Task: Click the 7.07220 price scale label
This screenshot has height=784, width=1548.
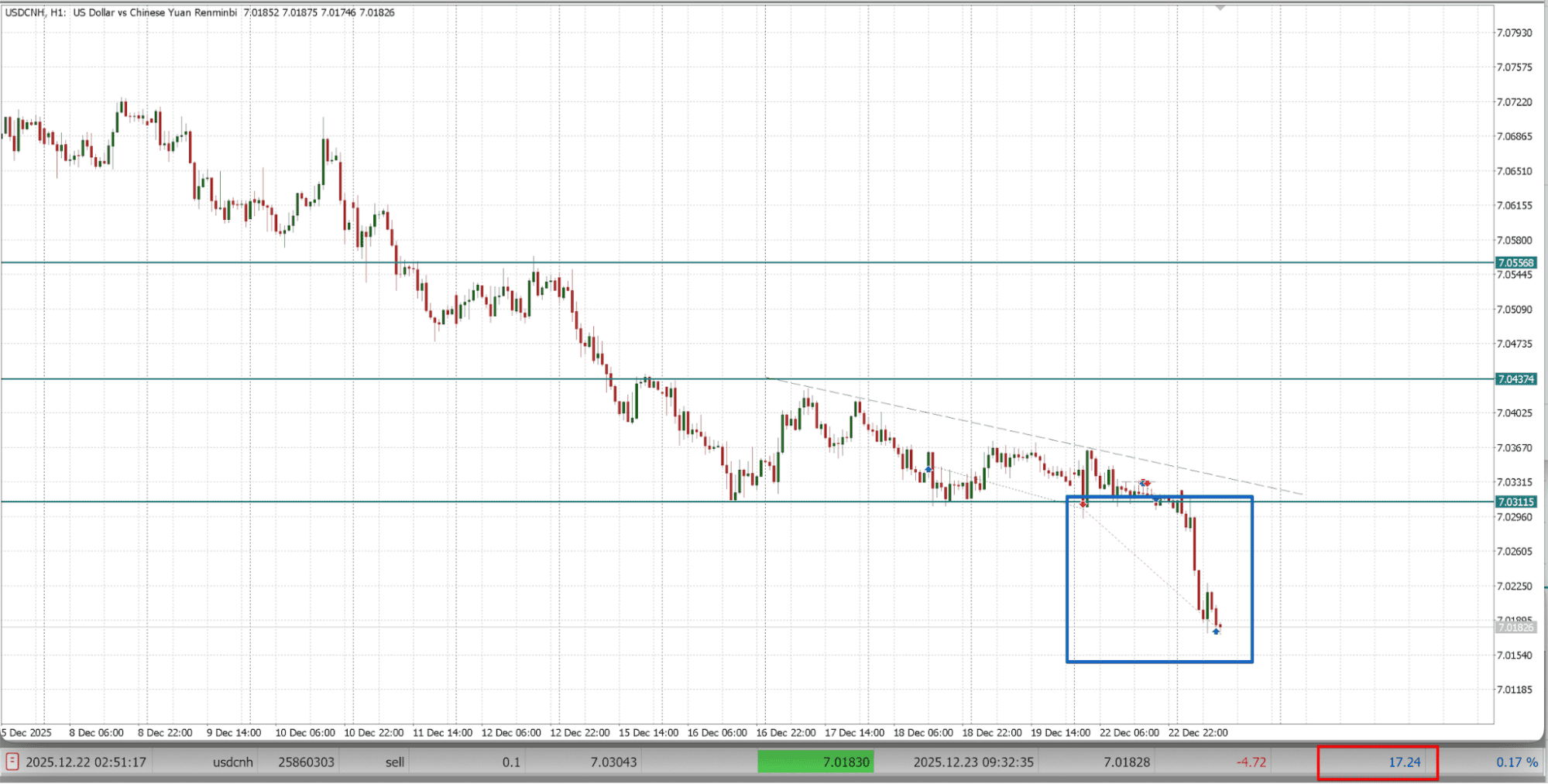Action: click(x=1514, y=102)
